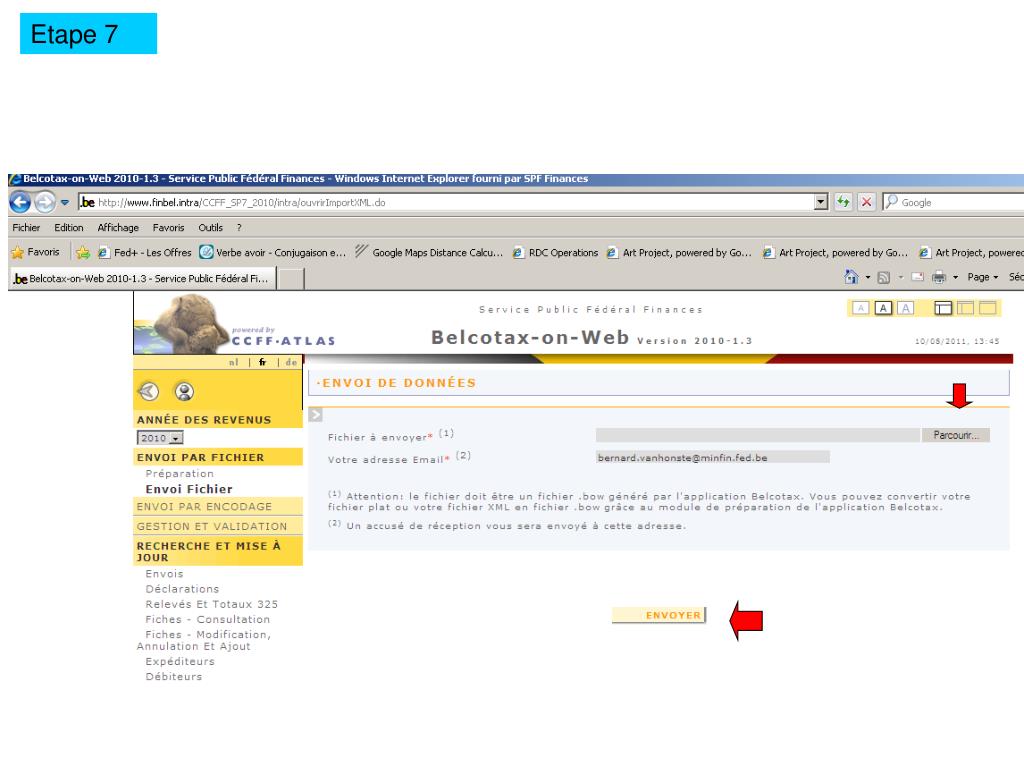Select the layout with side menu only icon
The width and height of the screenshot is (1024, 768).
[x=965, y=308]
